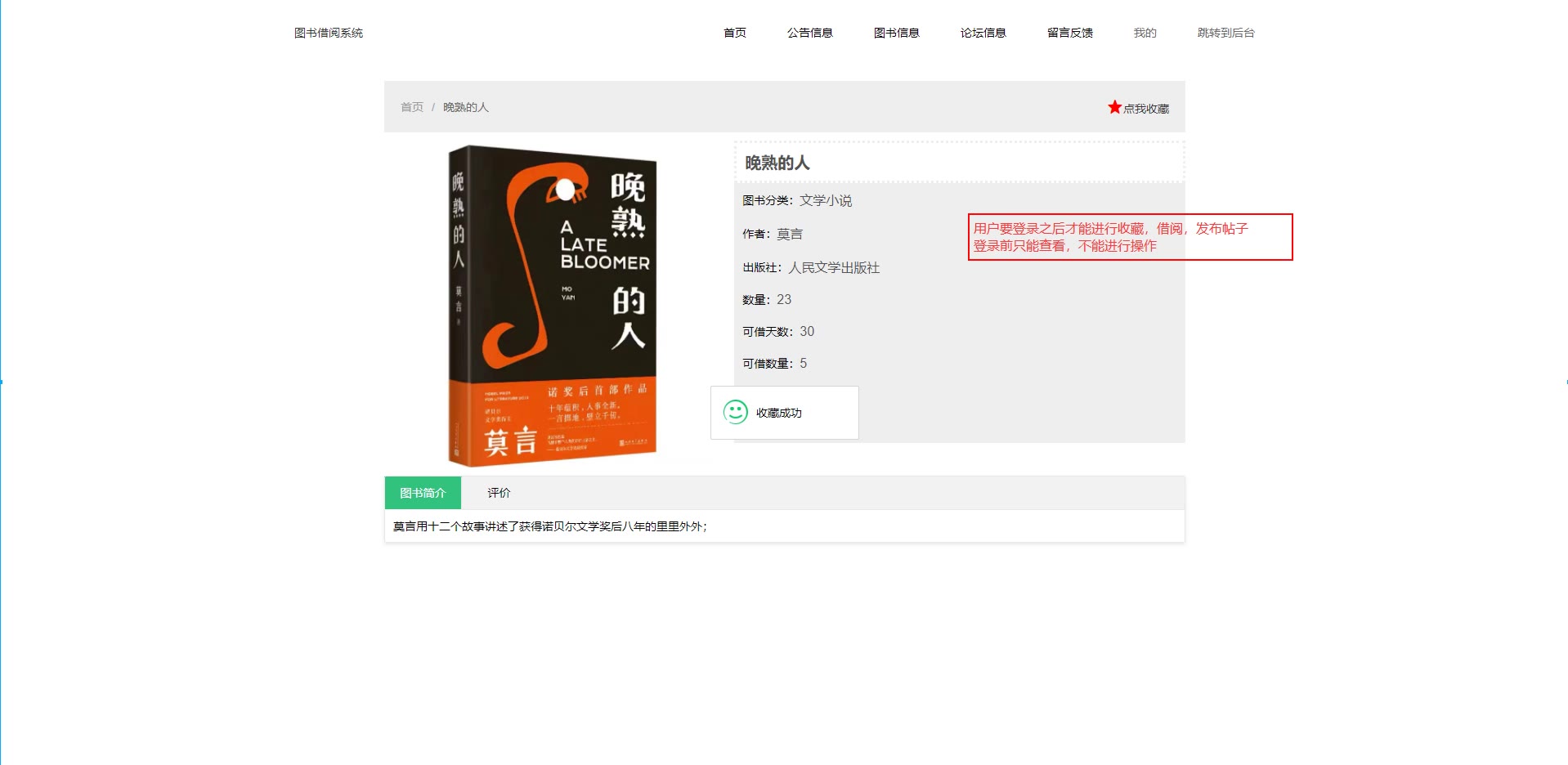Click the 出版社: 人民文学出版社 row
This screenshot has height=765, width=1568.
pos(811,267)
